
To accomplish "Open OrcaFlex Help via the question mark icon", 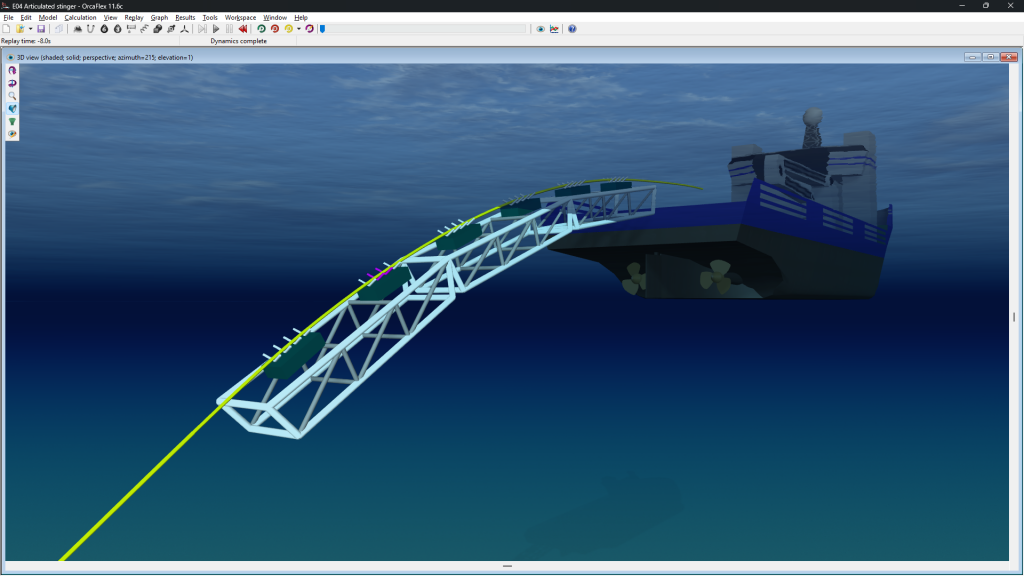I will 572,29.
